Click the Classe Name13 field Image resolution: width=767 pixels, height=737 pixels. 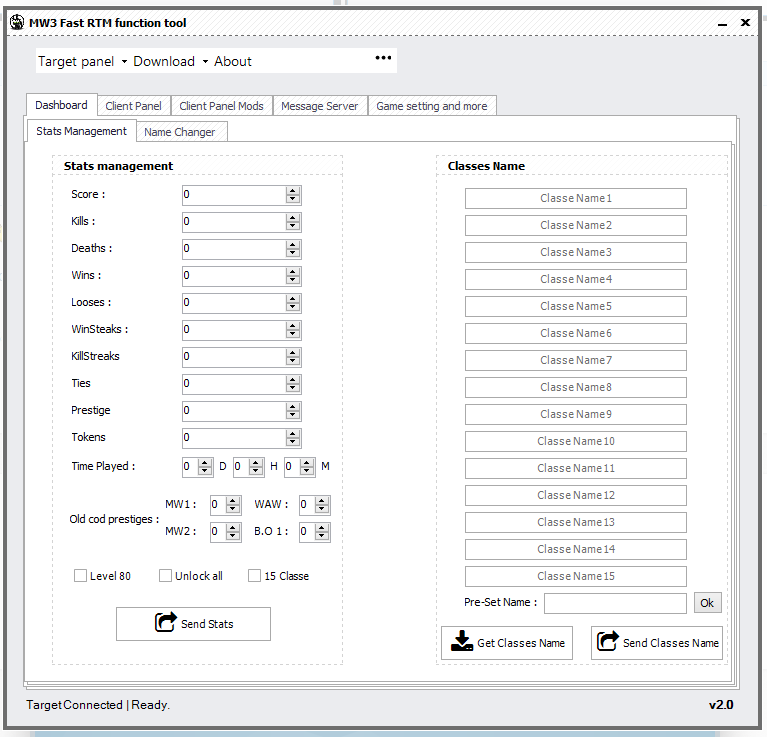(576, 522)
